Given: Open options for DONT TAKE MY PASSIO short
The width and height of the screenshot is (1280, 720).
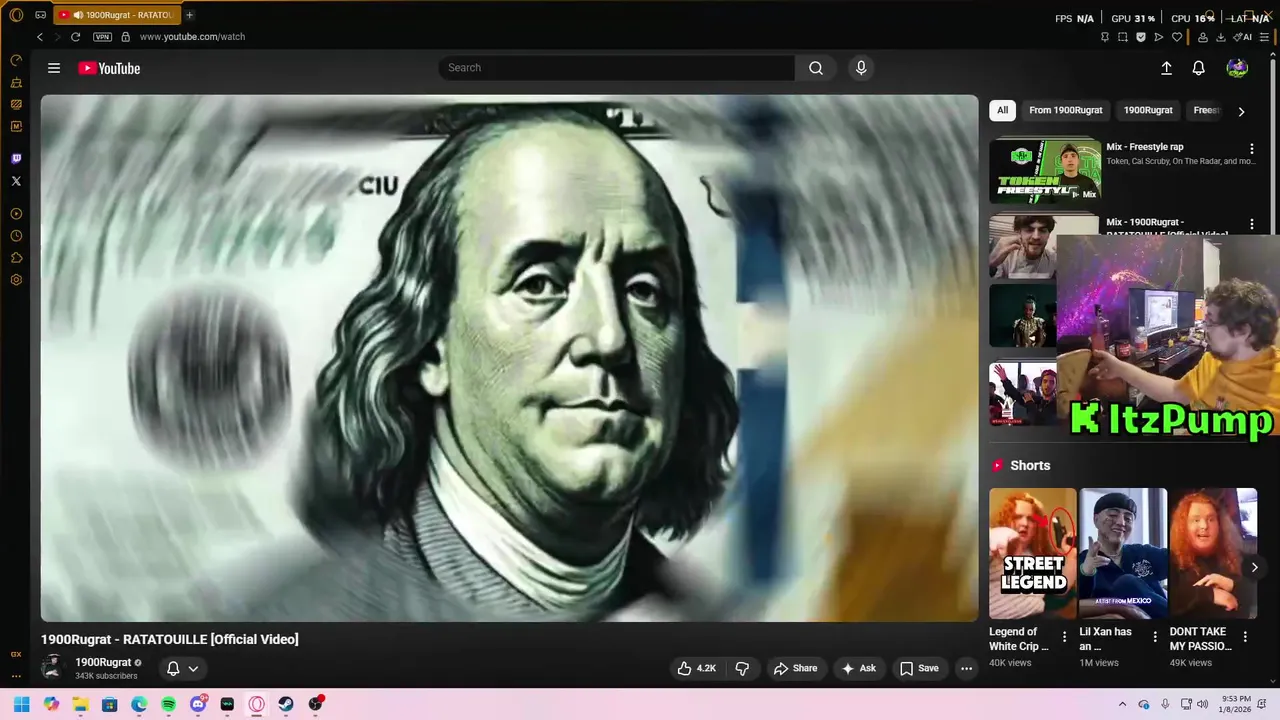Looking at the screenshot, I should click(x=1245, y=637).
